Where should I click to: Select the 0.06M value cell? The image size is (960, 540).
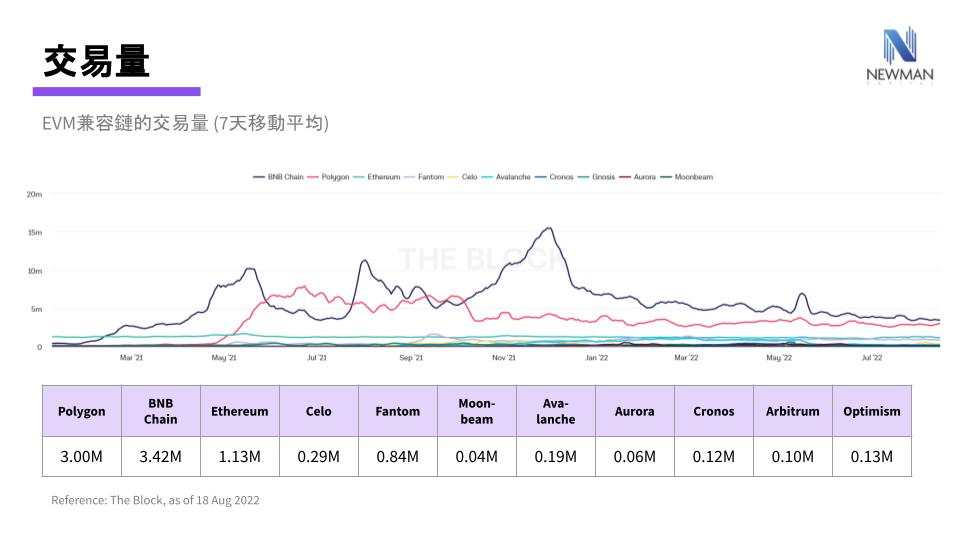635,456
